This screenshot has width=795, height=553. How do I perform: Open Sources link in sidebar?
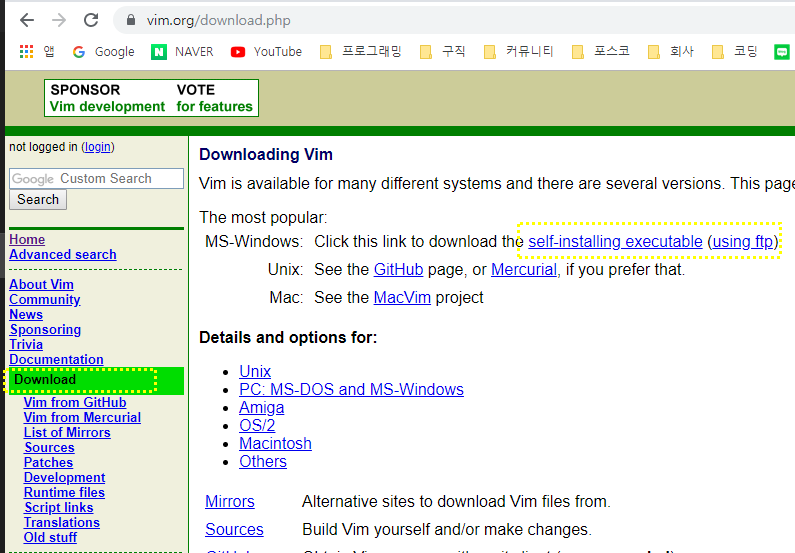coord(49,448)
